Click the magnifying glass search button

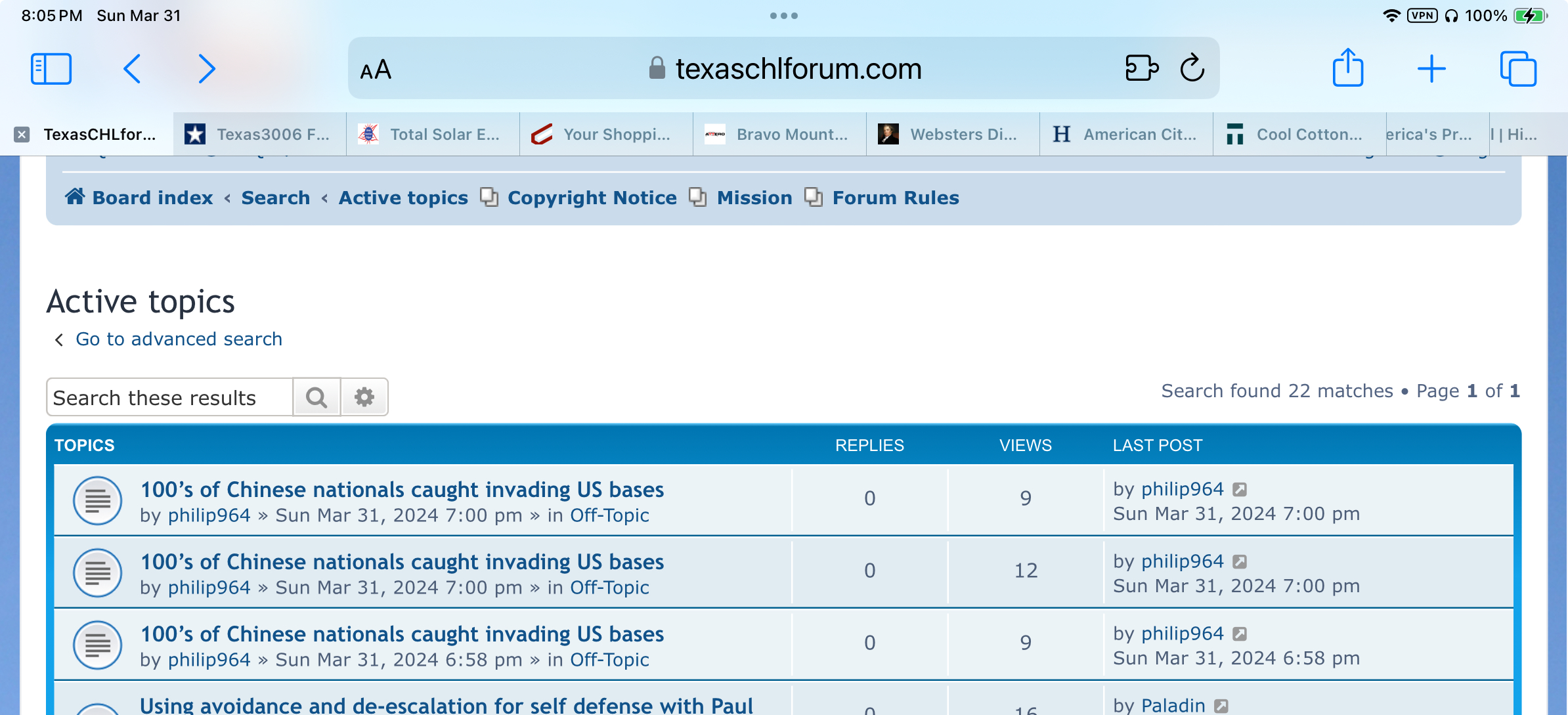tap(316, 397)
